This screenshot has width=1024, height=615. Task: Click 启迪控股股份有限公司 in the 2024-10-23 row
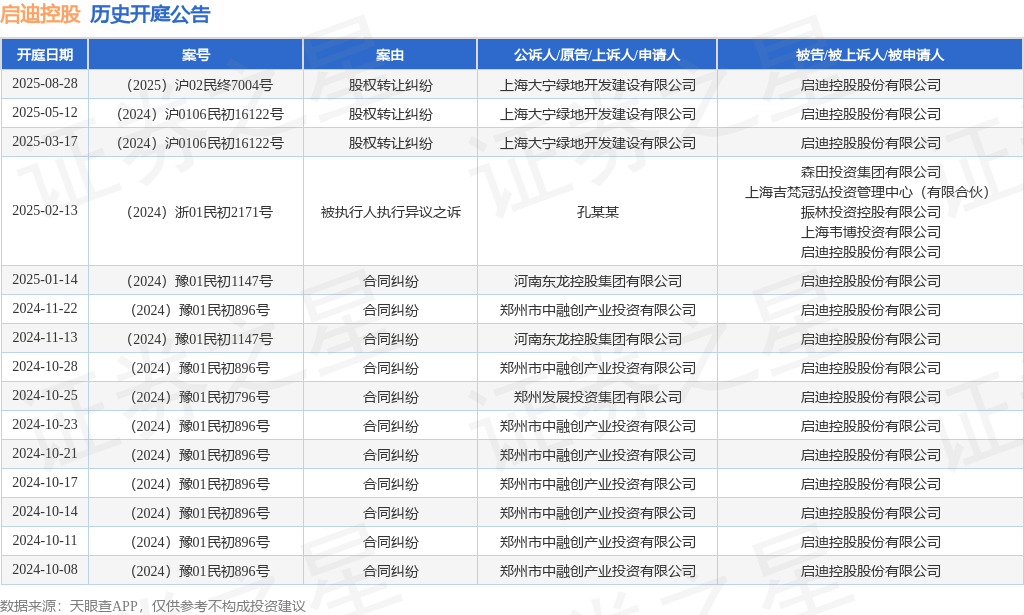[x=870, y=426]
